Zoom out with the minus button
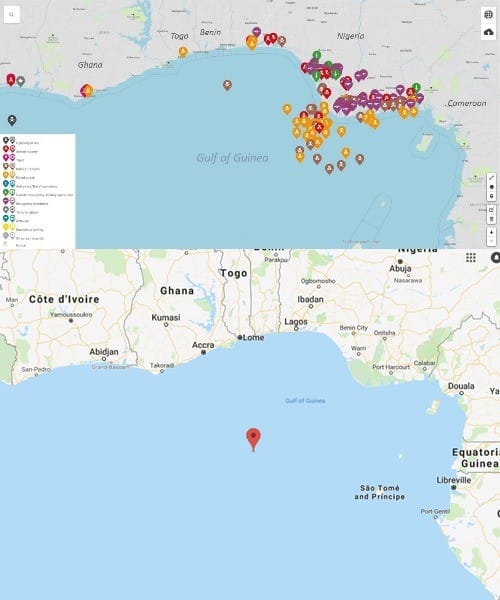This screenshot has height=600, width=500. click(x=492, y=241)
